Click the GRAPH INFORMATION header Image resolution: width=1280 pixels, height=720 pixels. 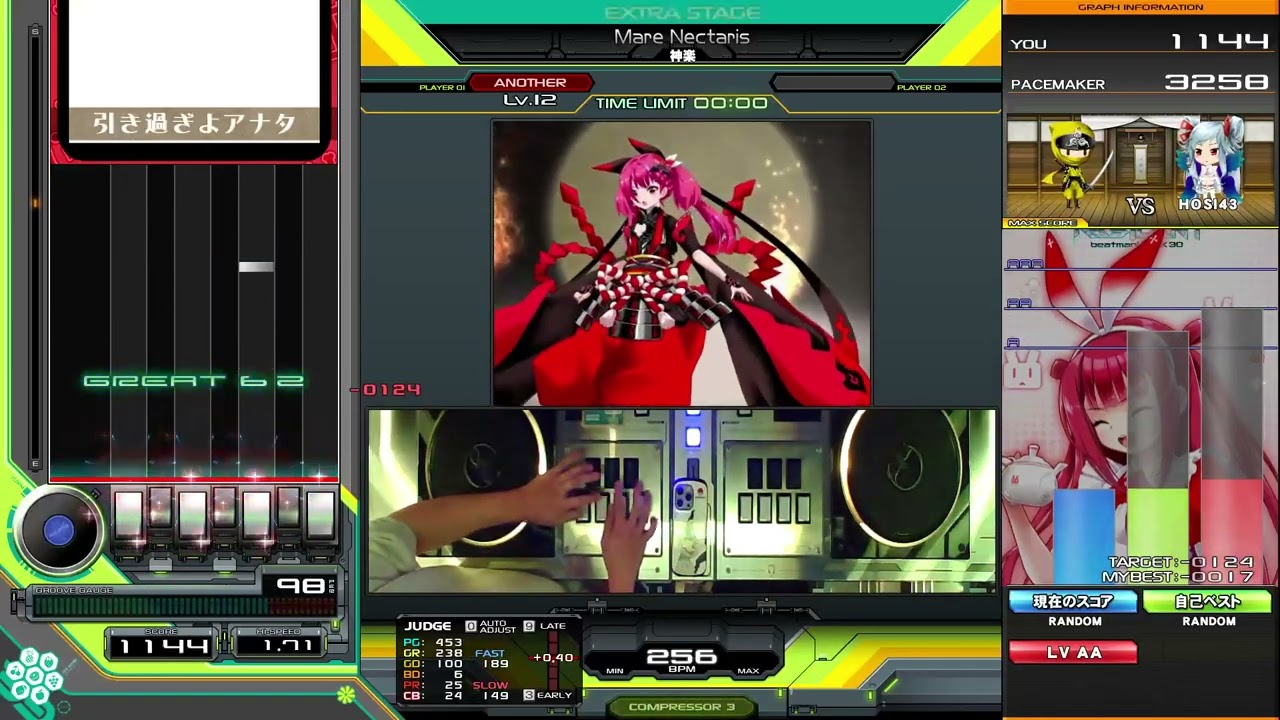coord(1140,7)
